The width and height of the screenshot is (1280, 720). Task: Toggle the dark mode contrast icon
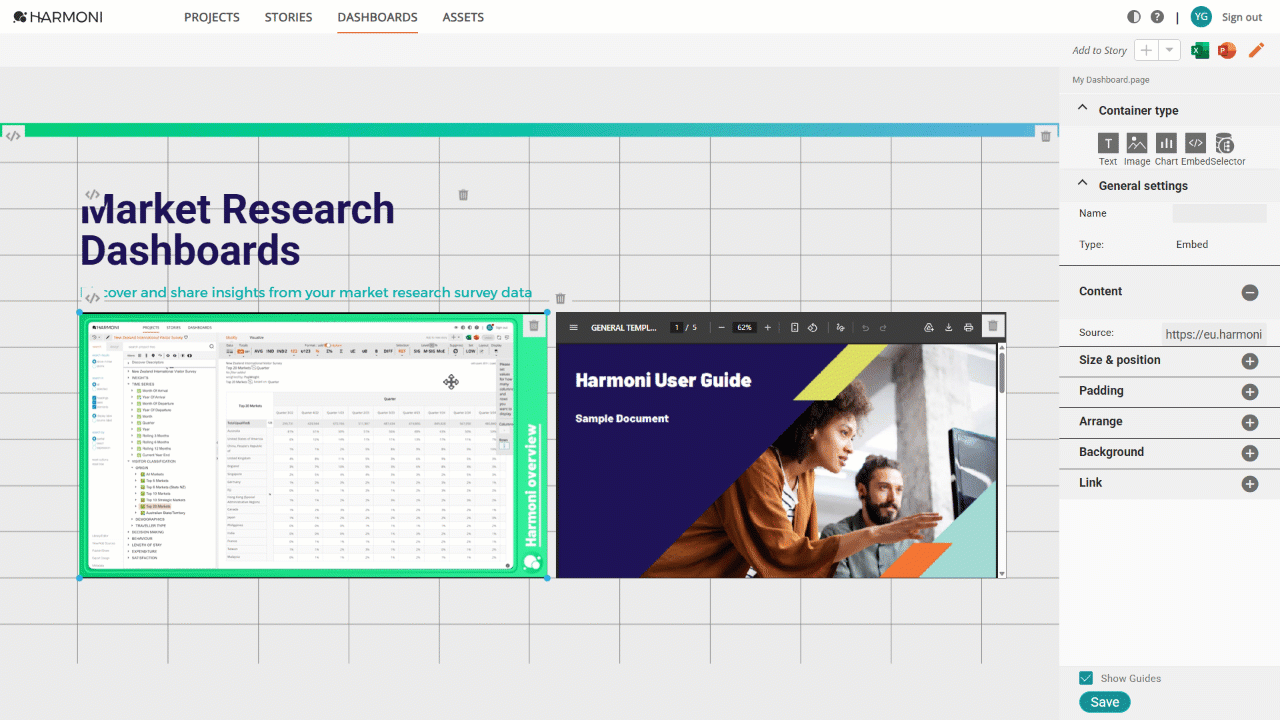(x=1134, y=17)
